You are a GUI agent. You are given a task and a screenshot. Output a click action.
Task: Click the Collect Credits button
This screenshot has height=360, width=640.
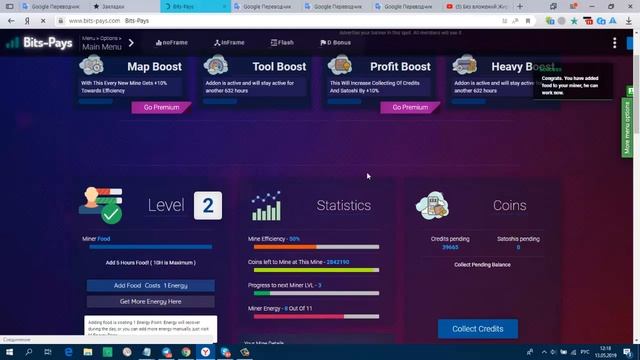[478, 329]
